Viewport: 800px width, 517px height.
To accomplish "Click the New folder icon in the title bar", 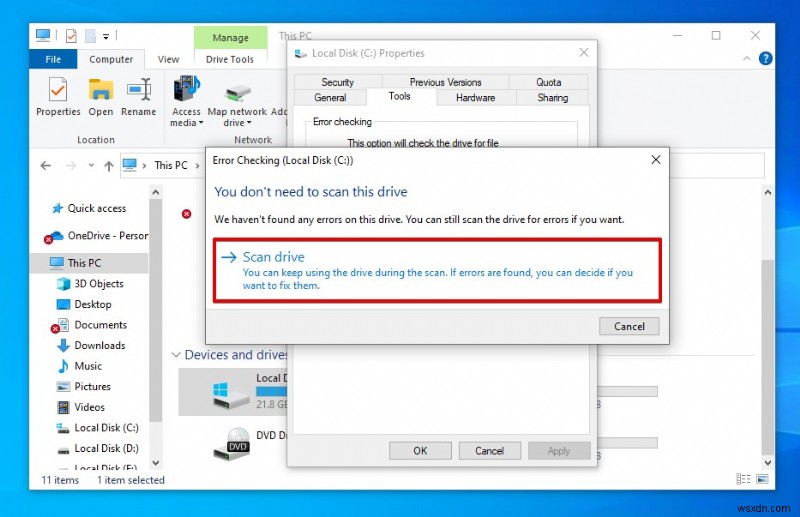I will (90, 36).
